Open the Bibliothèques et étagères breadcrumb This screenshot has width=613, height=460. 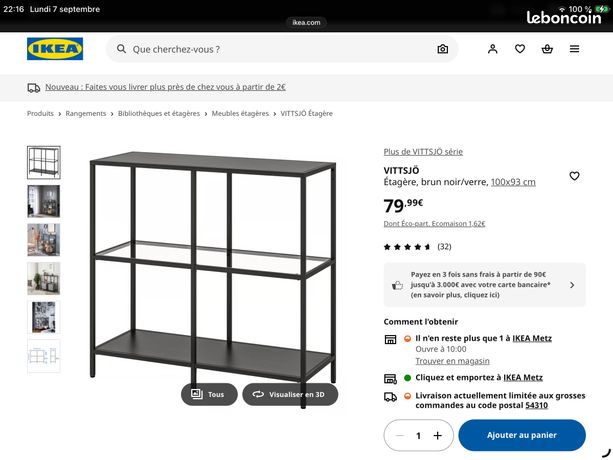pos(159,113)
